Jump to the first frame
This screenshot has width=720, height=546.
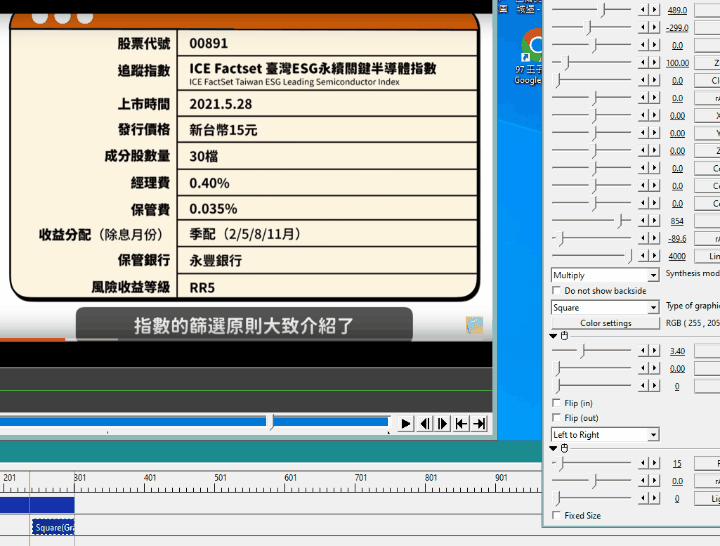point(461,423)
